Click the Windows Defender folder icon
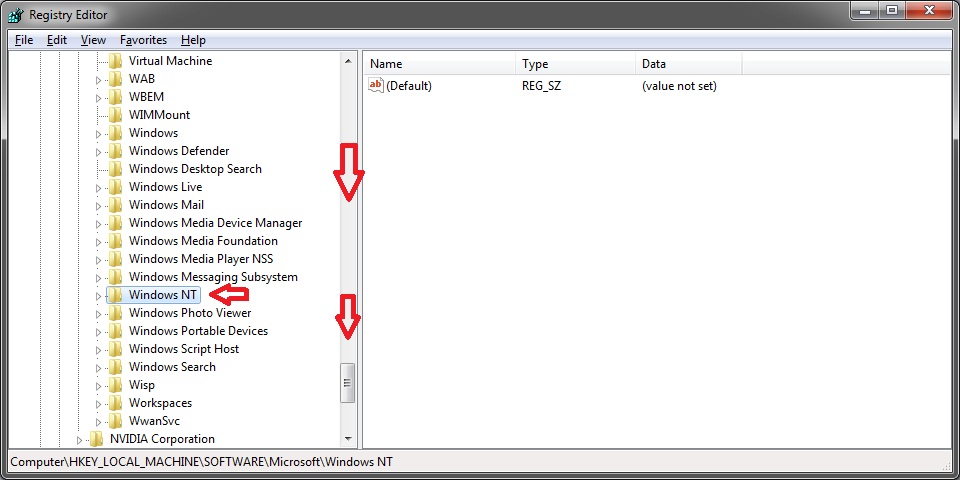The height and width of the screenshot is (480, 960). (115, 151)
